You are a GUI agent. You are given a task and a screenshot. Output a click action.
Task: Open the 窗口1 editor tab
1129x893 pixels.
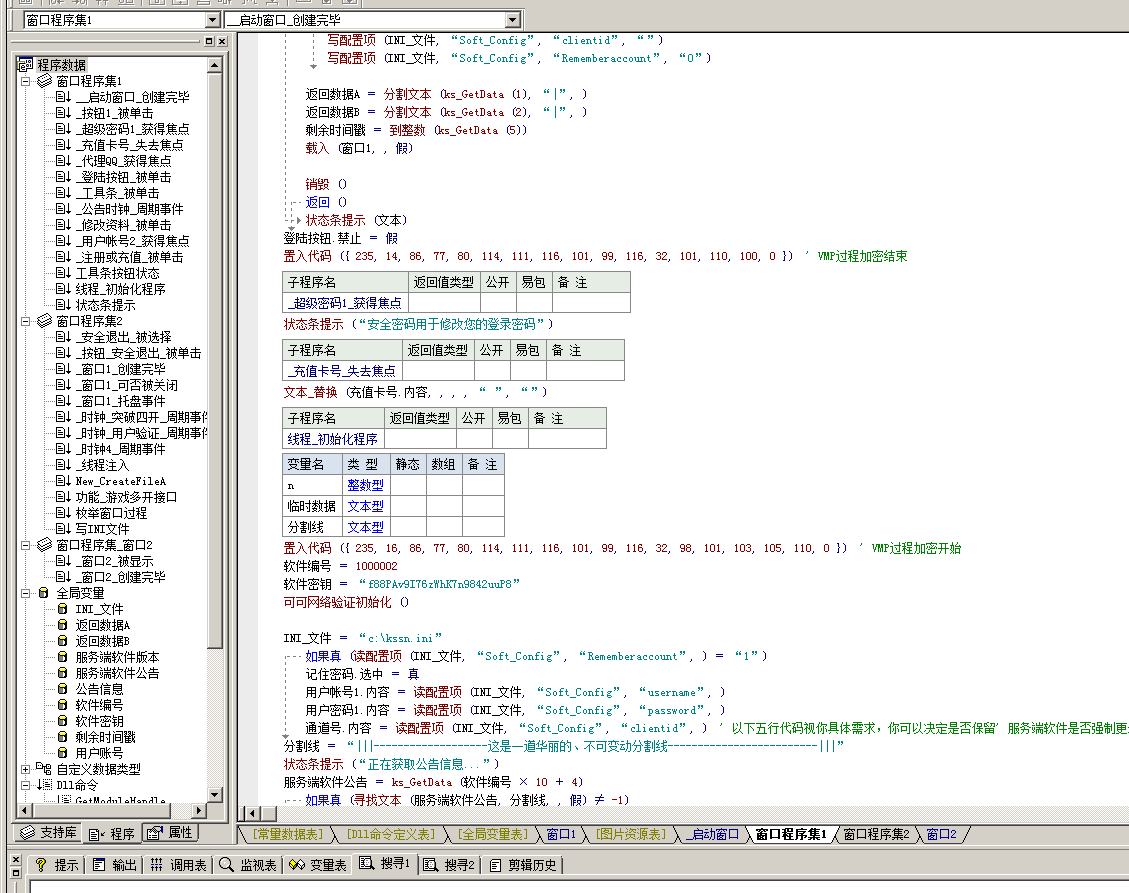coord(562,834)
